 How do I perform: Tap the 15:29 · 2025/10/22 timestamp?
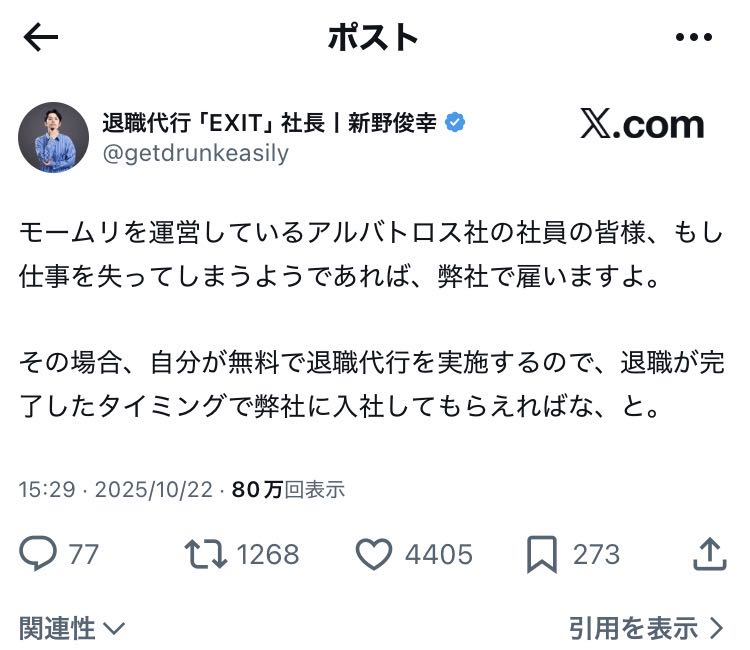(118, 489)
